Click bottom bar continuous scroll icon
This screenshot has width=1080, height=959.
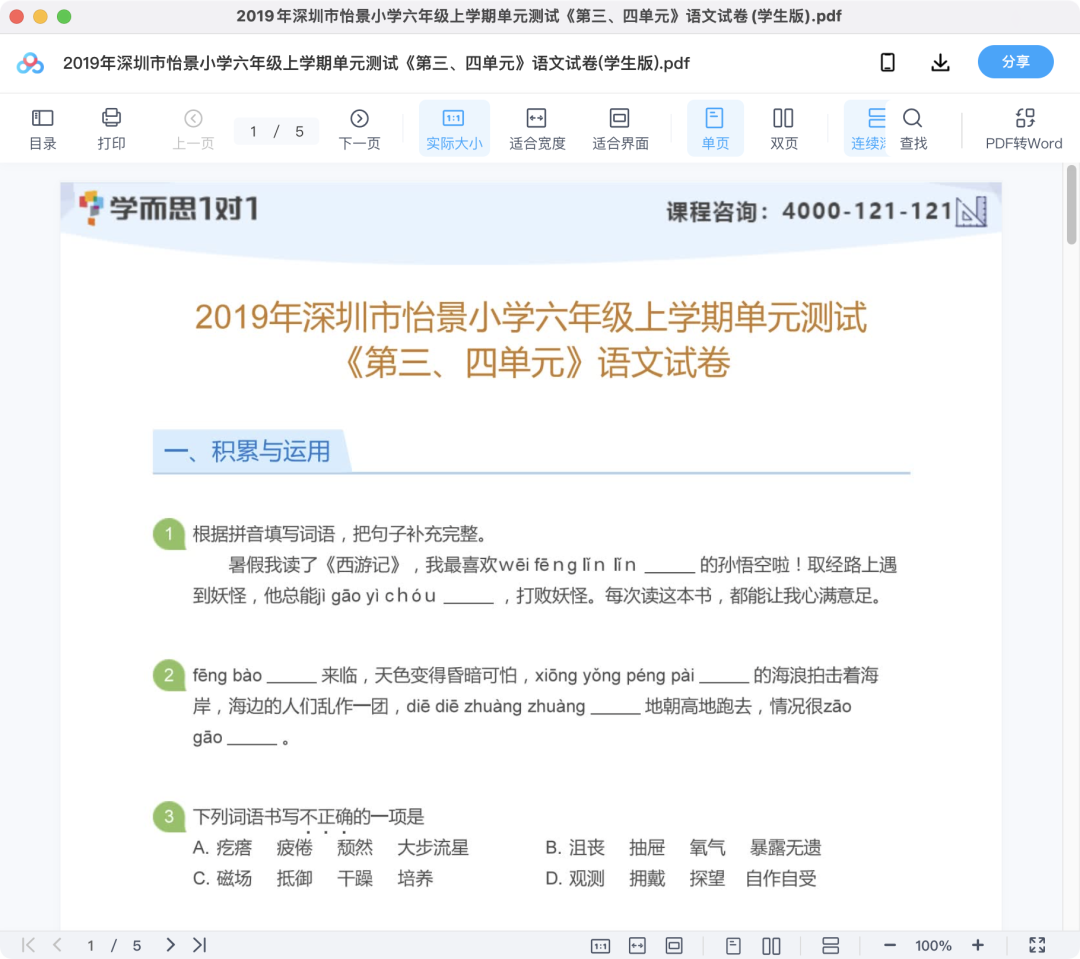831,946
